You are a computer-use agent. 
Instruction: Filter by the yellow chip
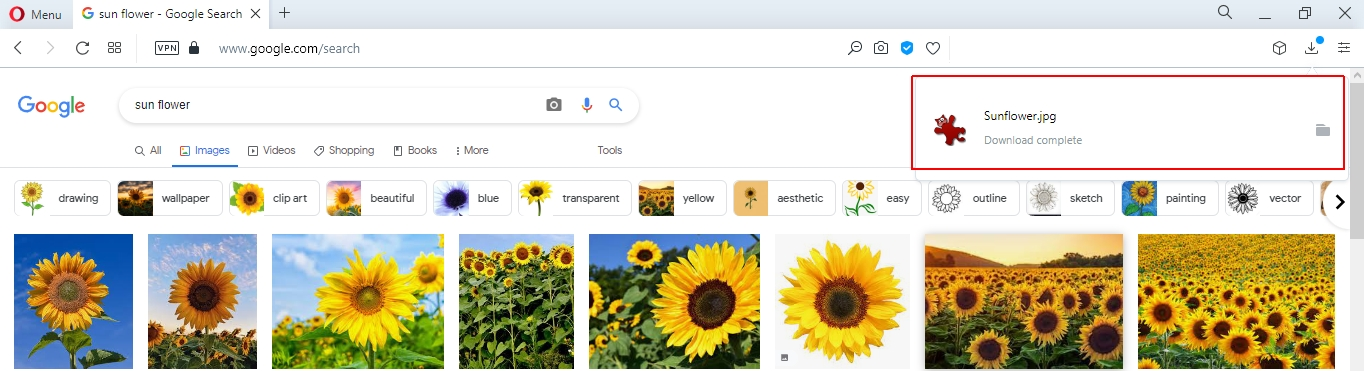point(682,198)
